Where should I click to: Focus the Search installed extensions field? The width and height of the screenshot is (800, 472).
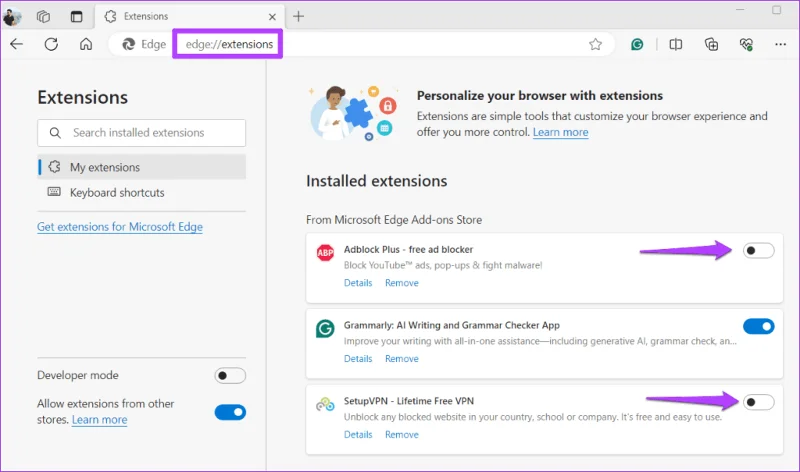pyautogui.click(x=141, y=133)
